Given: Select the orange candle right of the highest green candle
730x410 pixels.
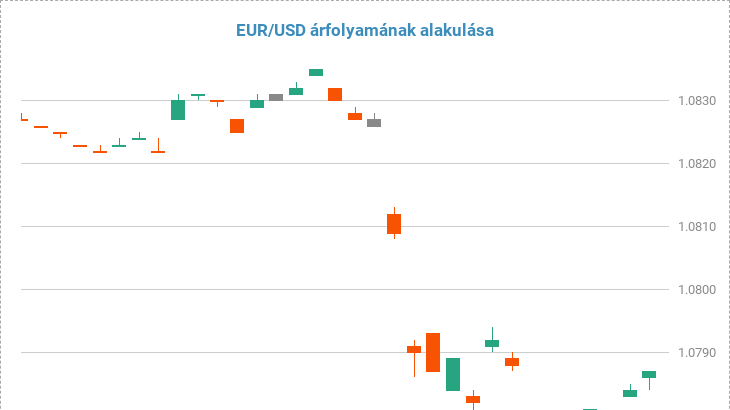Looking at the screenshot, I should tap(335, 94).
